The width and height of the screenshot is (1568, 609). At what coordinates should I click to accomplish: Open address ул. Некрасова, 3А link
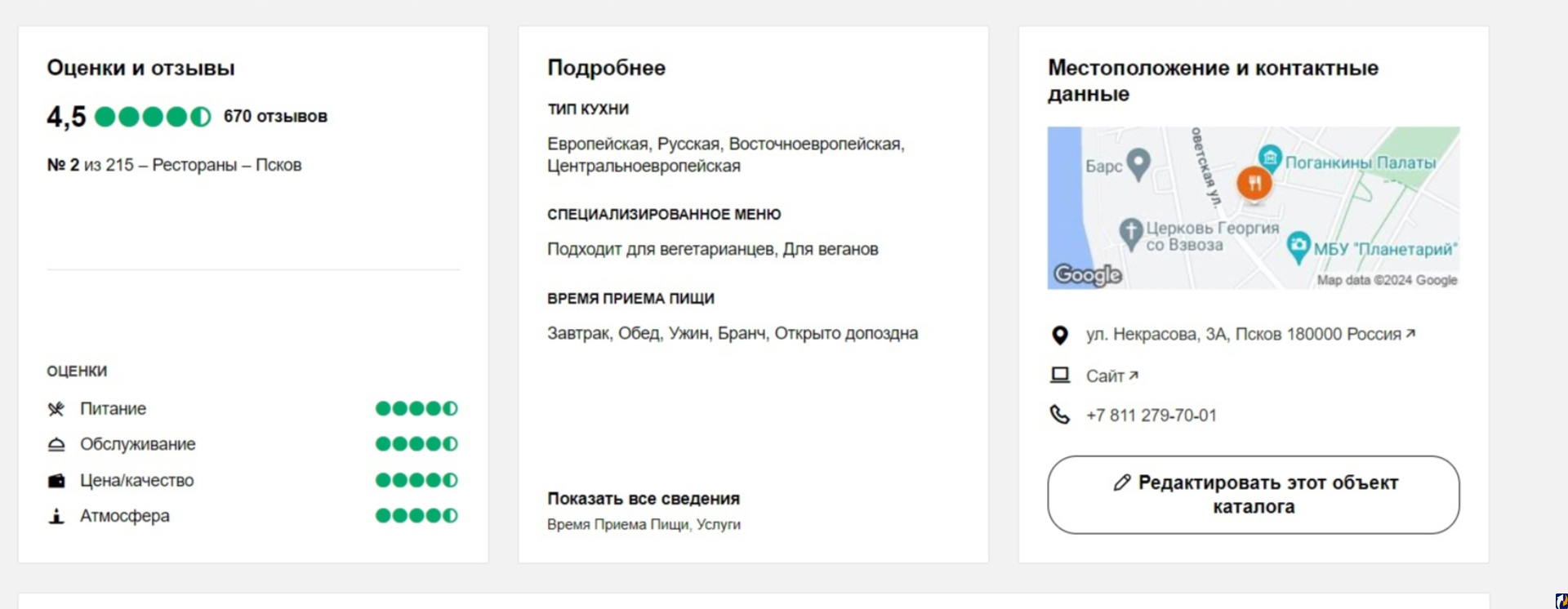[x=1250, y=334]
